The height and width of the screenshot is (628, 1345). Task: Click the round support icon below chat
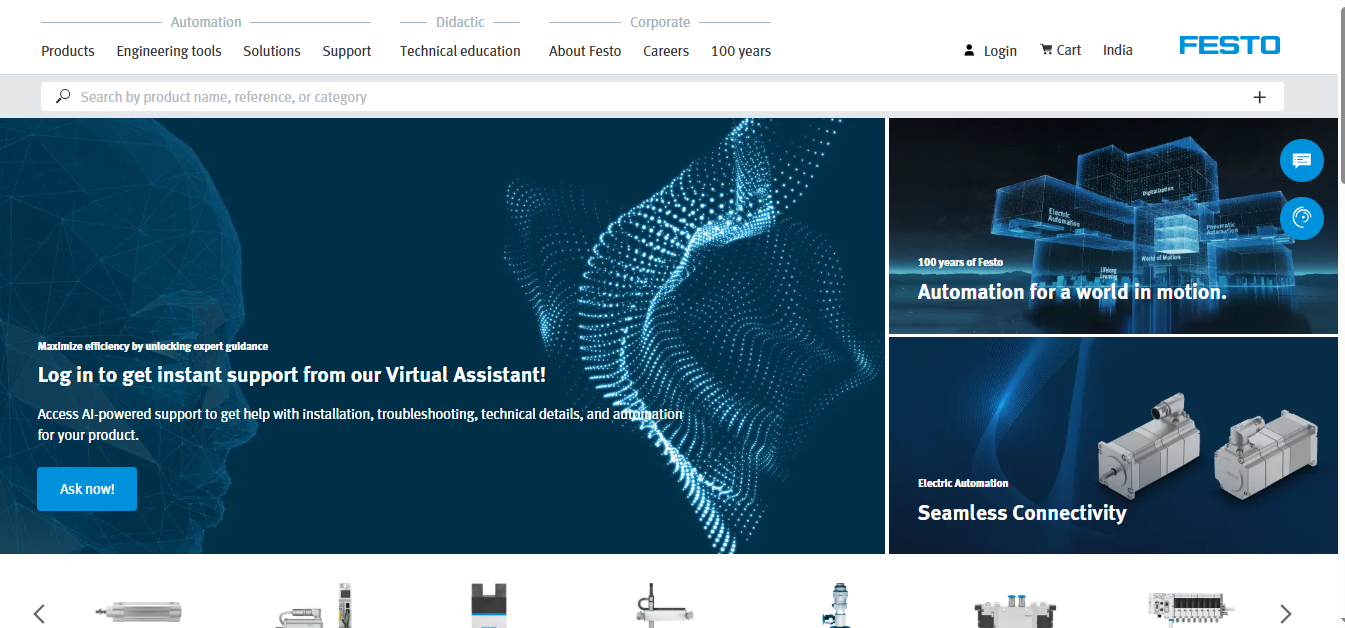point(1302,218)
